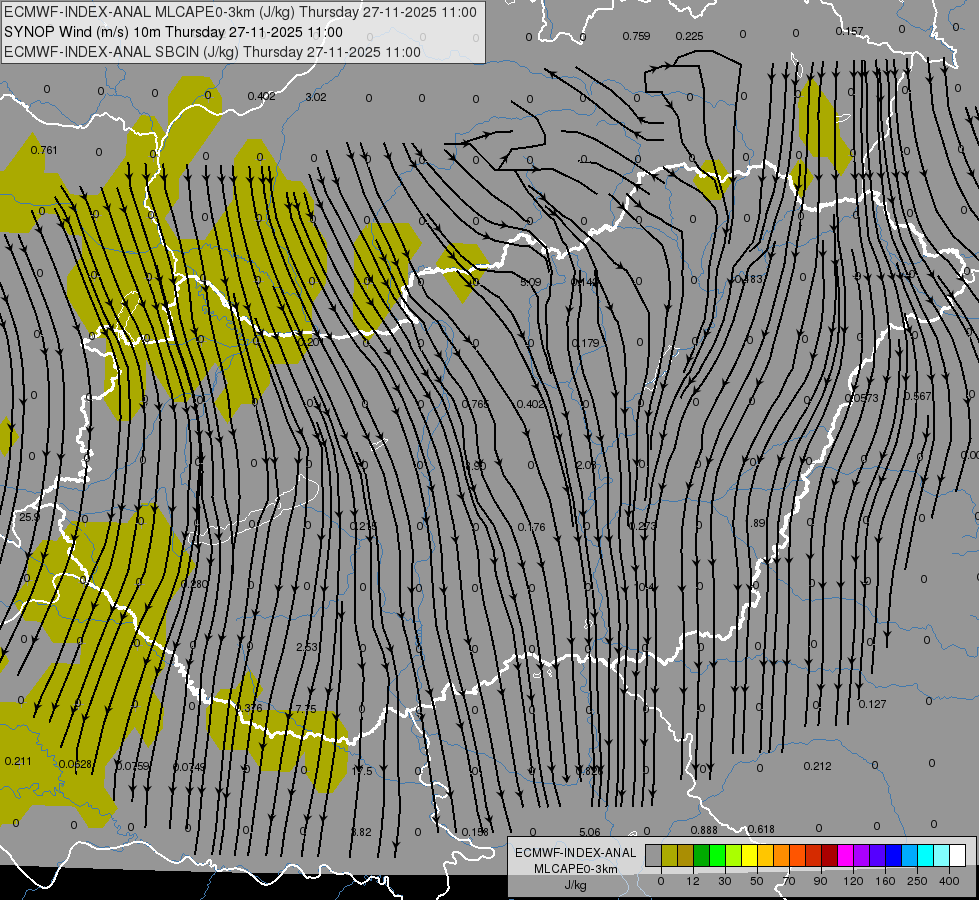Click the map value 8.82
The image size is (979, 900).
click(x=361, y=833)
